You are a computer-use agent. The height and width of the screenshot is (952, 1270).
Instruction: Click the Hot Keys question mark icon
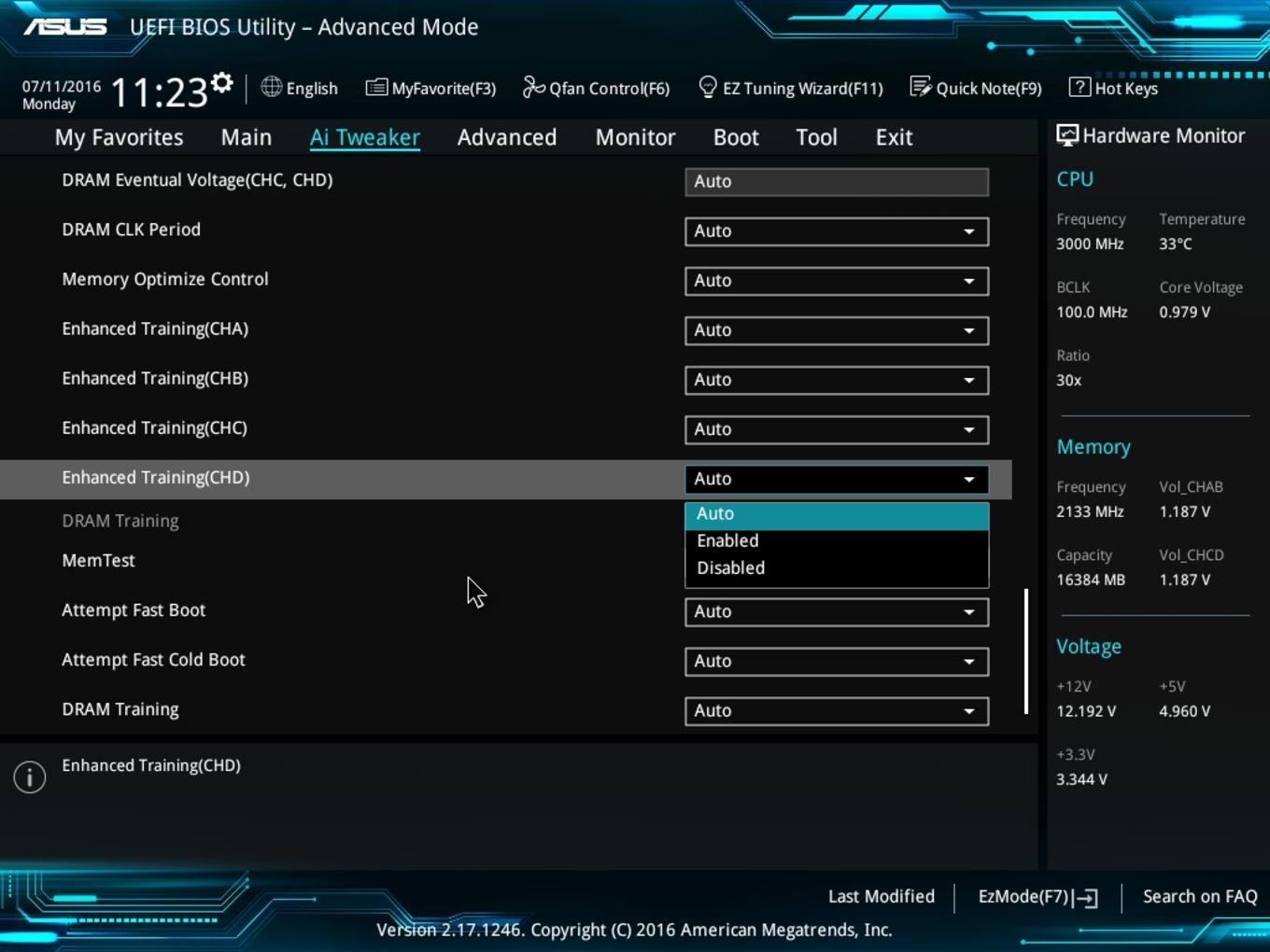[x=1079, y=88]
